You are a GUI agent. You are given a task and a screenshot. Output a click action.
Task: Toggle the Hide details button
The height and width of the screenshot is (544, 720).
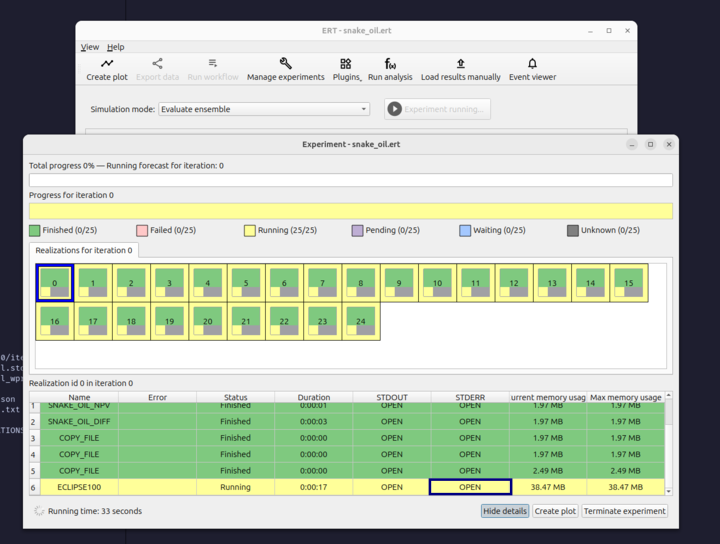tap(505, 511)
